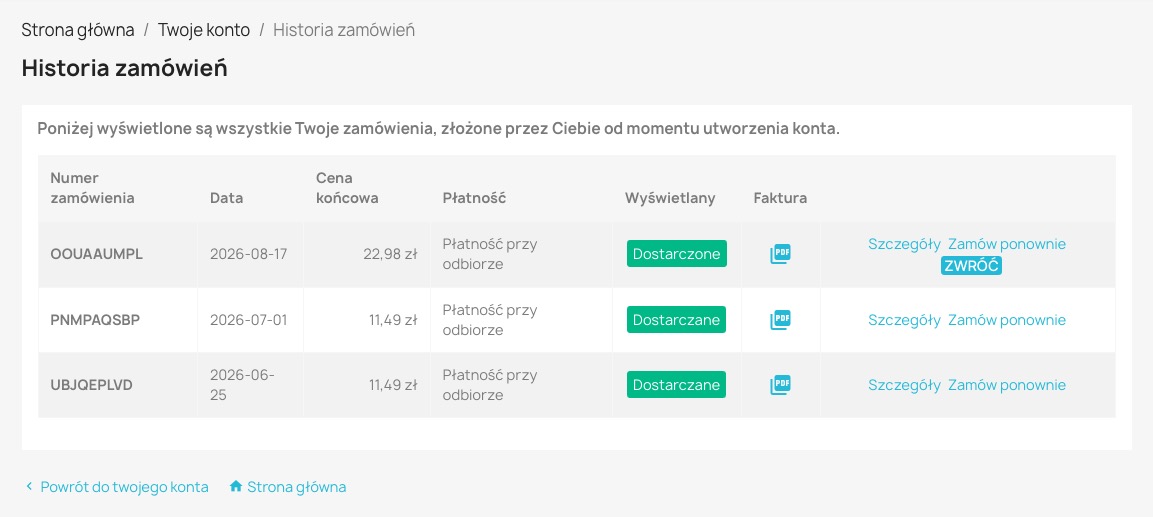Download PDF invoice for order OOUAAUMPL
The image size is (1153, 517).
[x=780, y=254]
